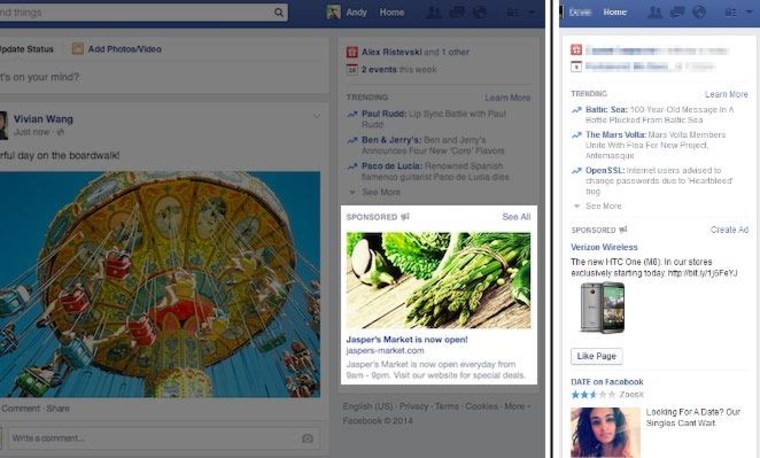760x458 pixels.
Task: Select Add Photos/Video tab
Action: coord(125,49)
